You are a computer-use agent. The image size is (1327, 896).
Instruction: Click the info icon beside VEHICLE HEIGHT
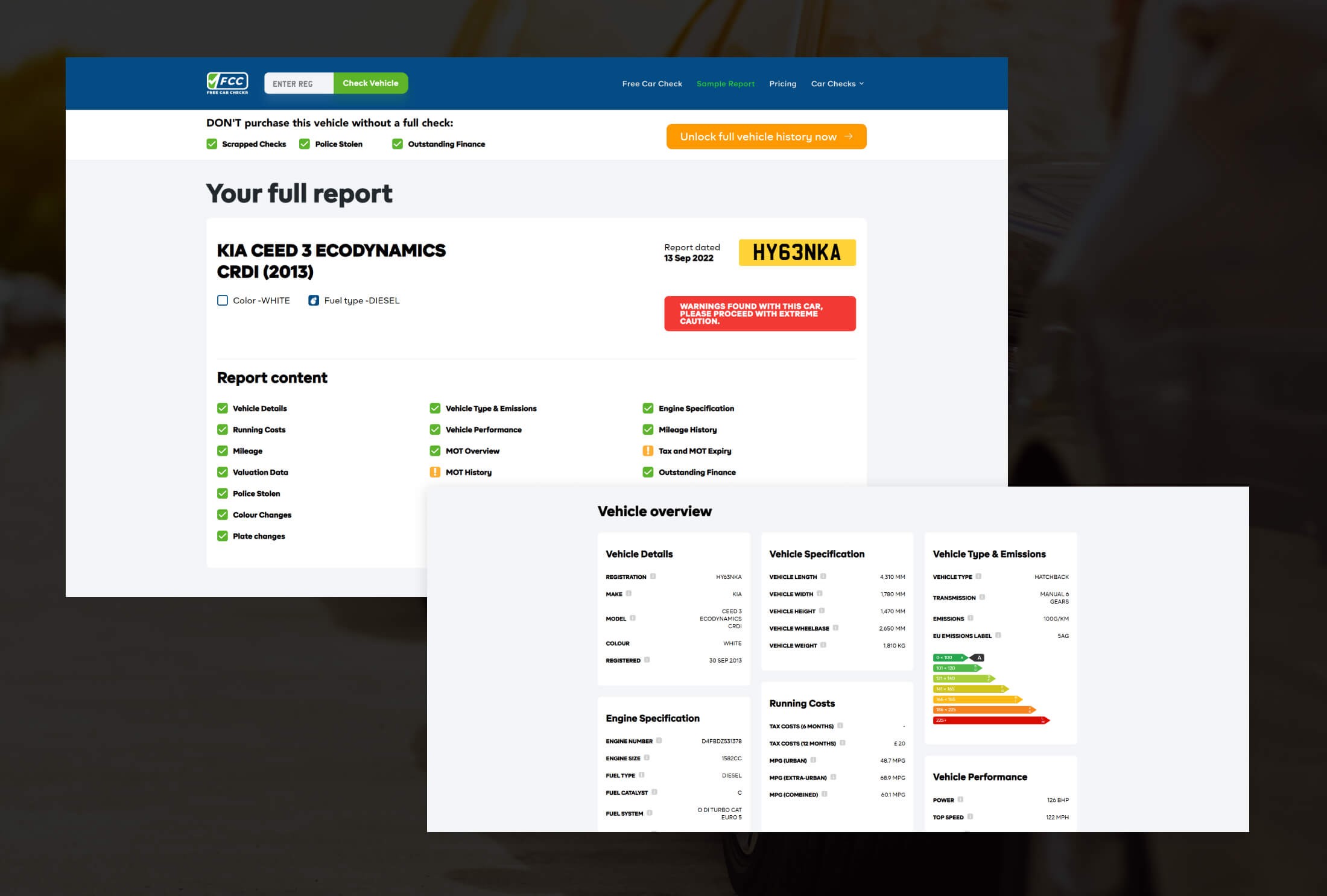(822, 611)
